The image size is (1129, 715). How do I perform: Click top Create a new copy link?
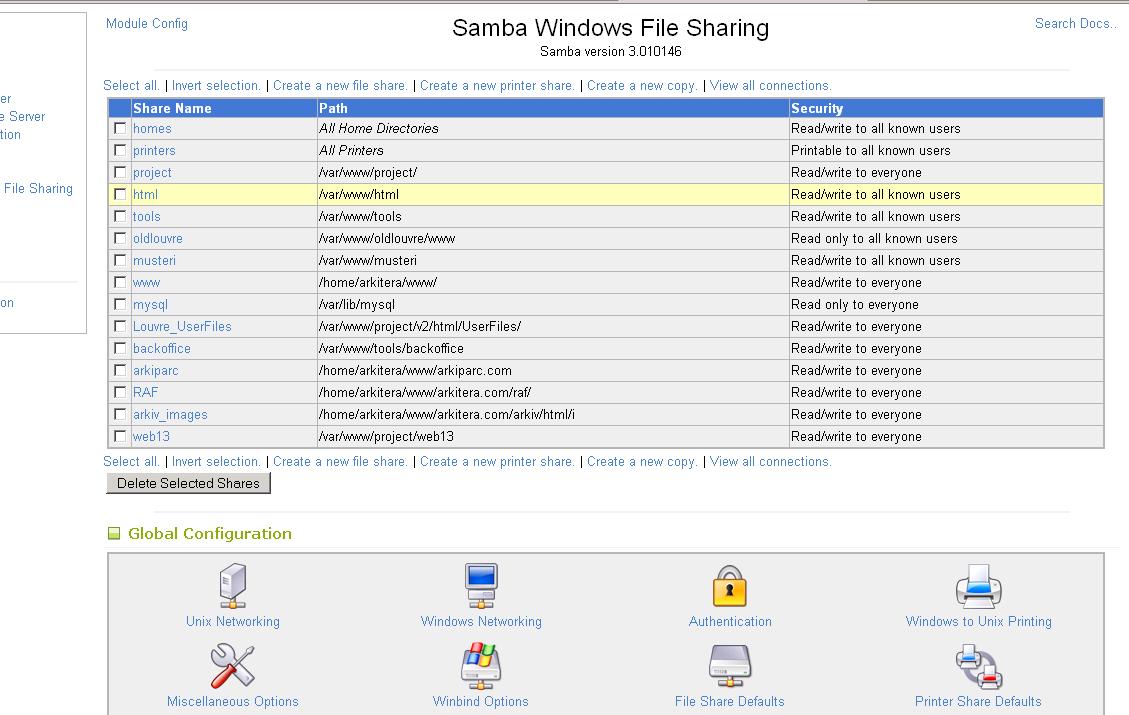pyautogui.click(x=642, y=86)
